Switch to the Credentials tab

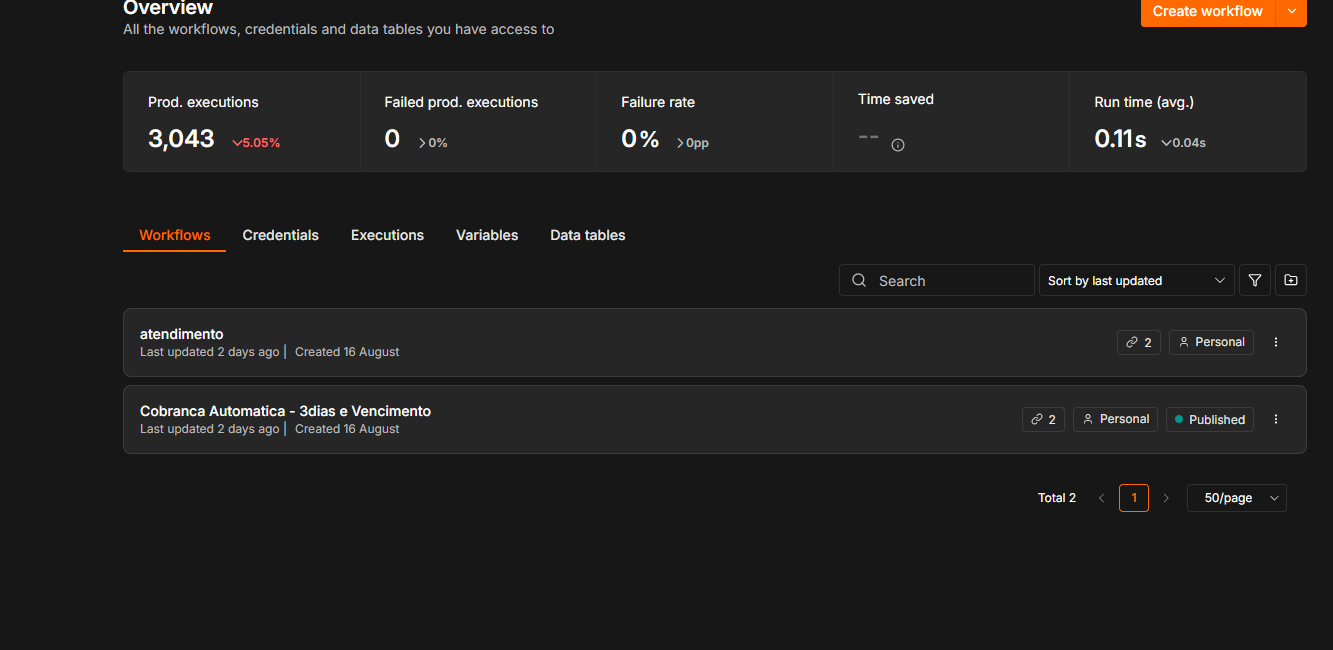pyautogui.click(x=281, y=236)
